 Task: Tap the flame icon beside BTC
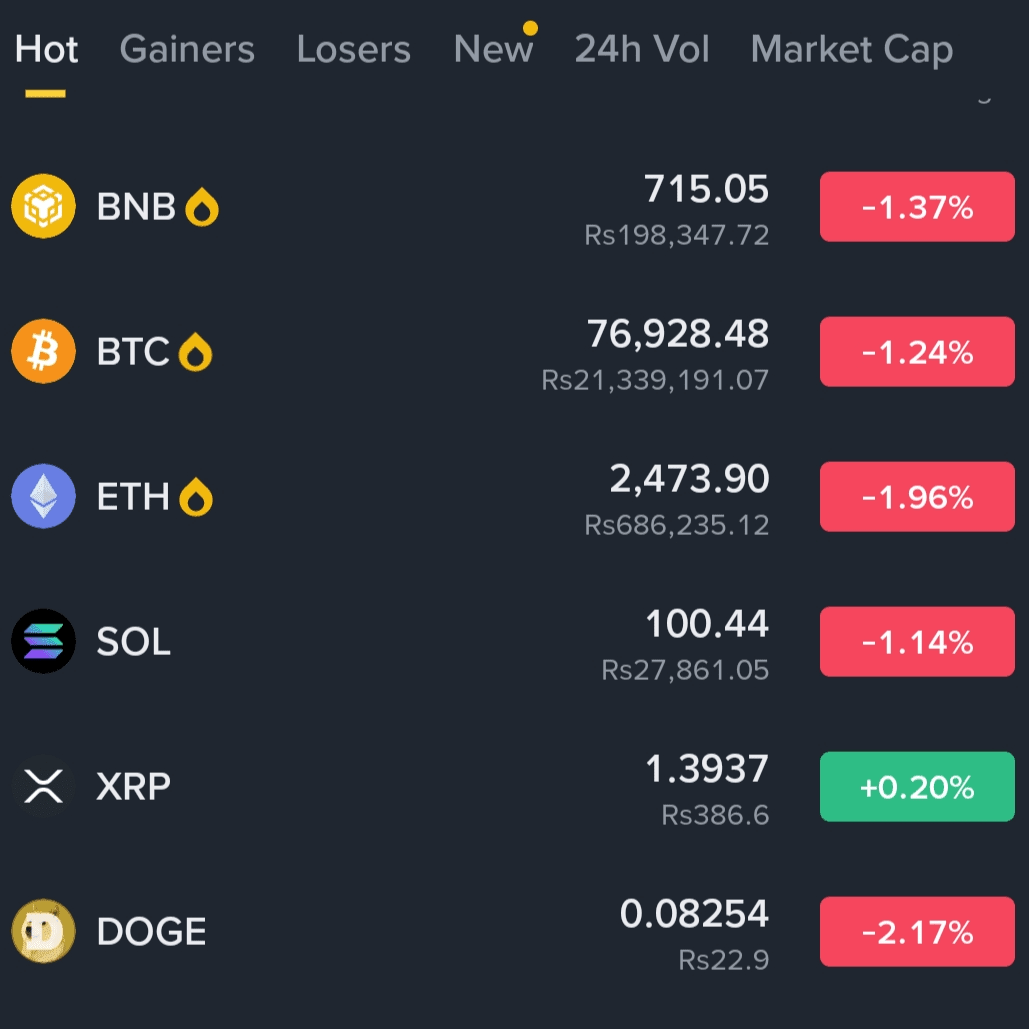[196, 352]
